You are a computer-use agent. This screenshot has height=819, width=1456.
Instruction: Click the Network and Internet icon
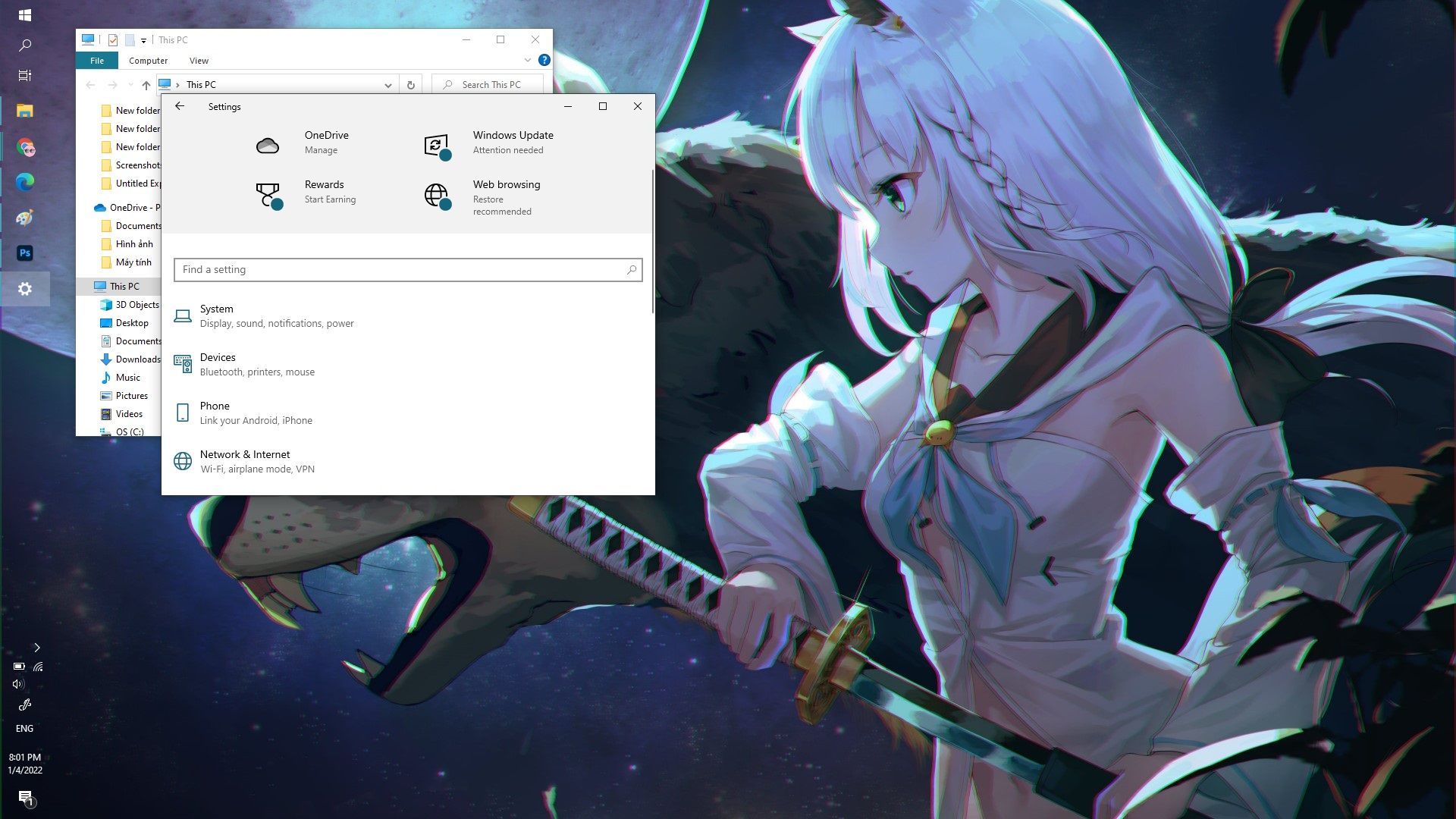pyautogui.click(x=182, y=461)
